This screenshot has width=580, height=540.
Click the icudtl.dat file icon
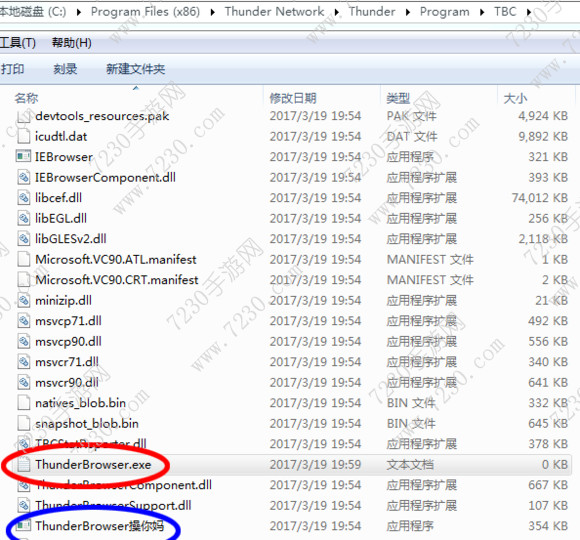pos(24,136)
